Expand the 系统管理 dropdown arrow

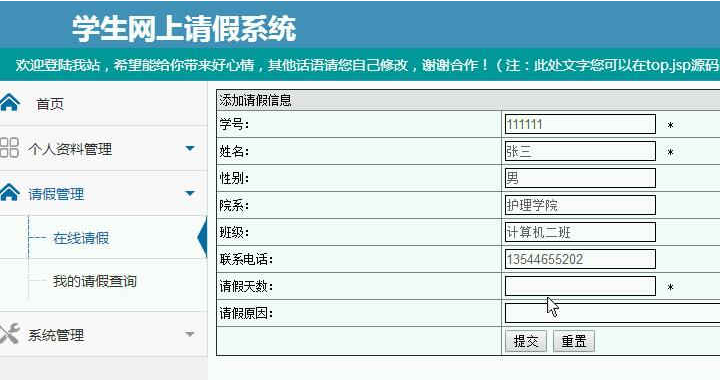(190, 335)
